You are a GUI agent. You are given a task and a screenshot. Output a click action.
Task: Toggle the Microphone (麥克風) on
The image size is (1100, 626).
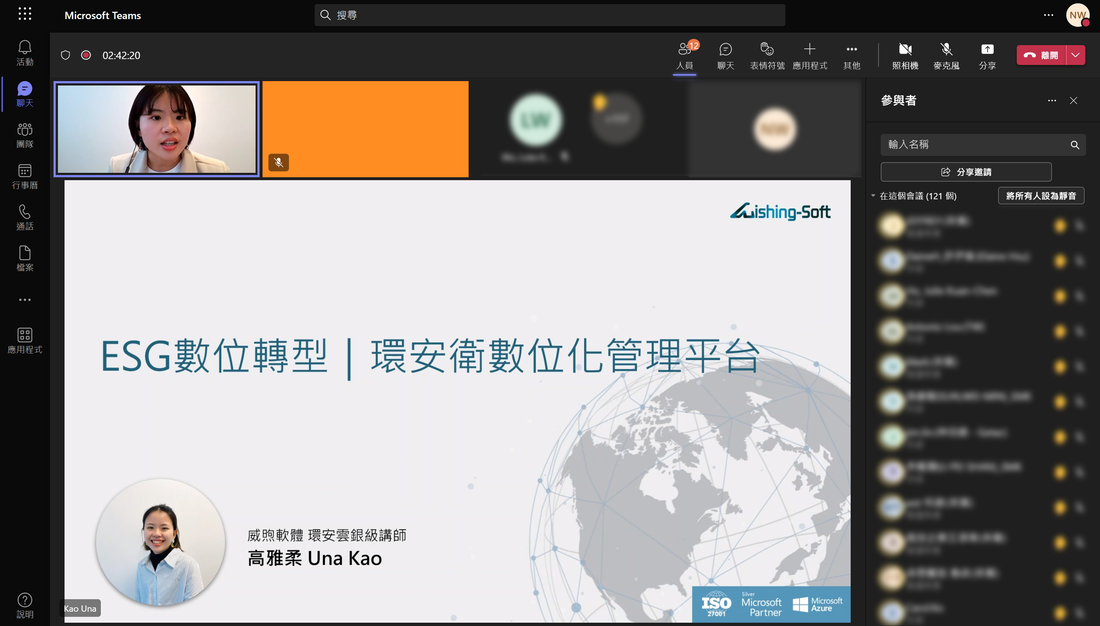(946, 56)
